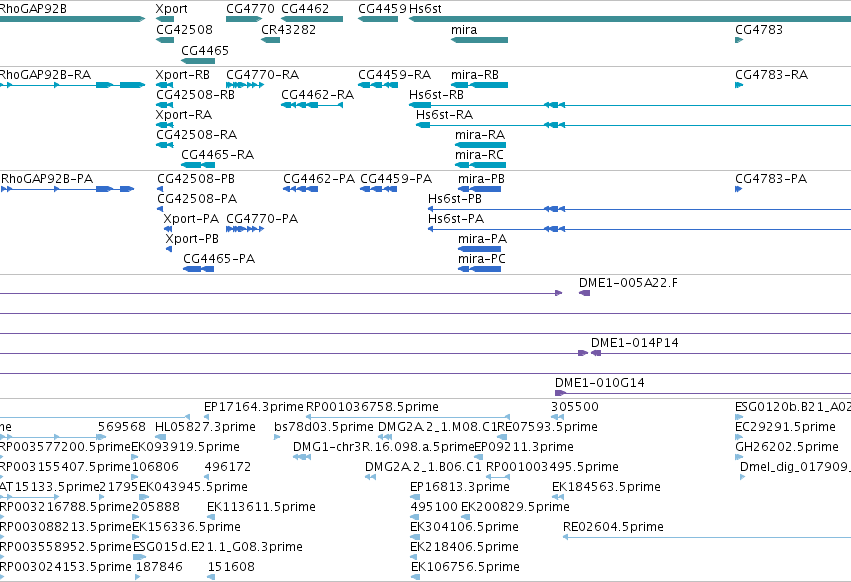The image size is (851, 582).
Task: Click the RhoGAP92B gene label
Action: pyautogui.click(x=33, y=8)
